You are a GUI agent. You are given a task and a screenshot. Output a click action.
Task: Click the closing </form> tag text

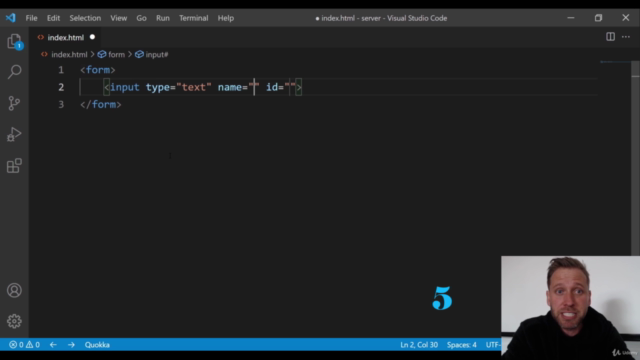(x=100, y=104)
